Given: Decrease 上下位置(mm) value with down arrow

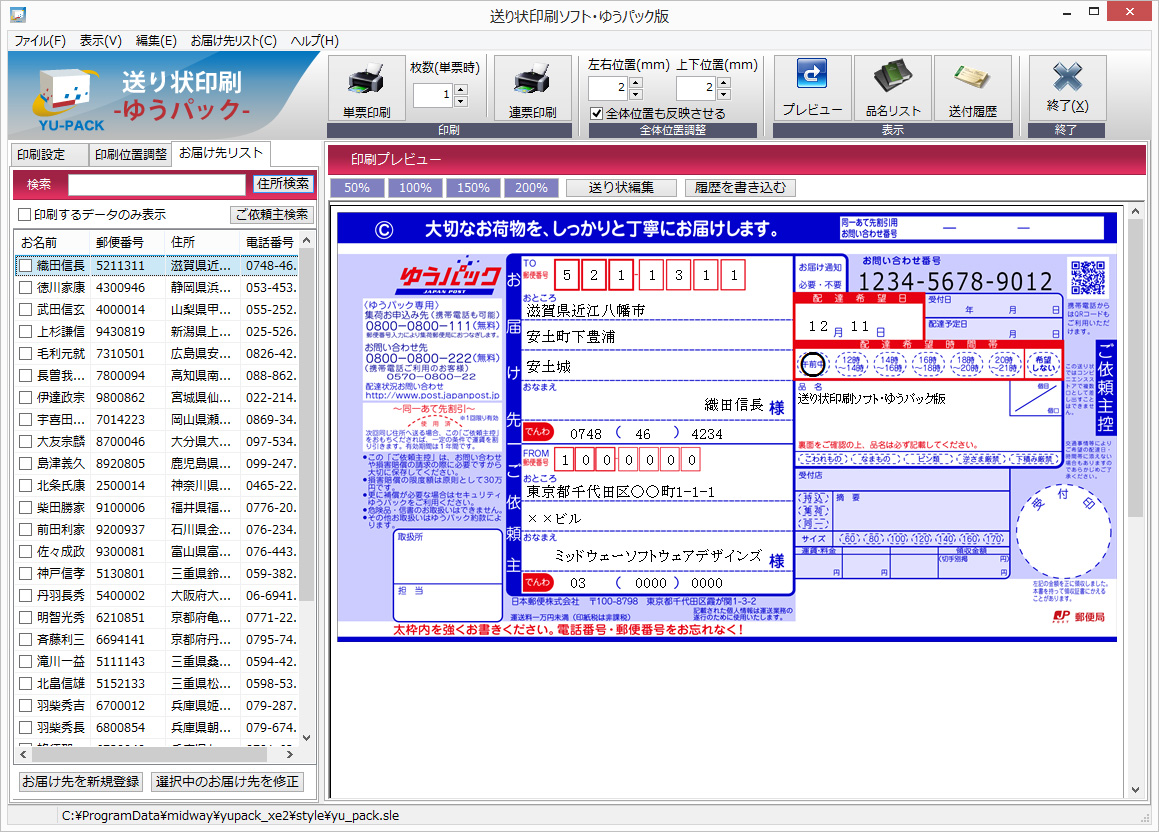Looking at the screenshot, I should pos(724,94).
